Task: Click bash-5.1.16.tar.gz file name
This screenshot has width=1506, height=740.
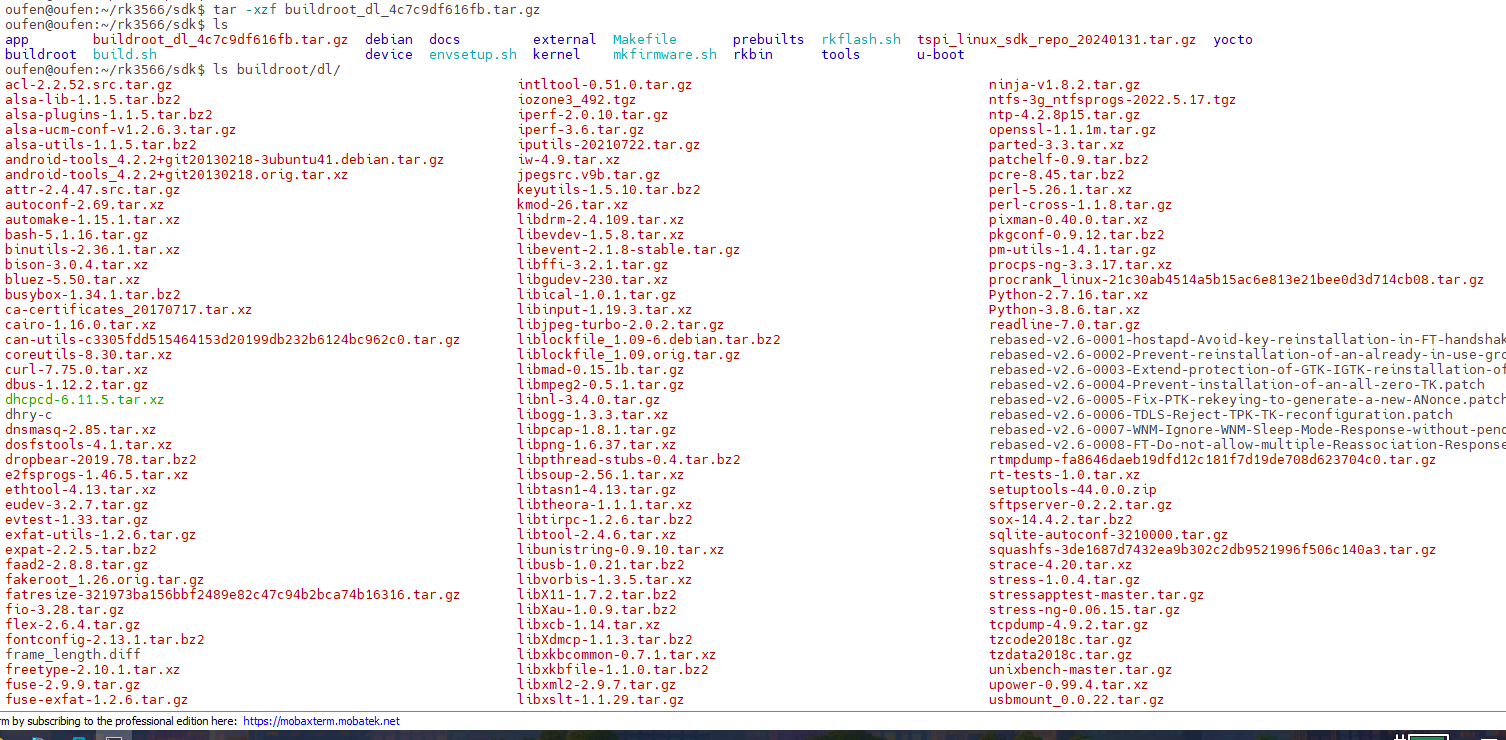Action: point(77,235)
